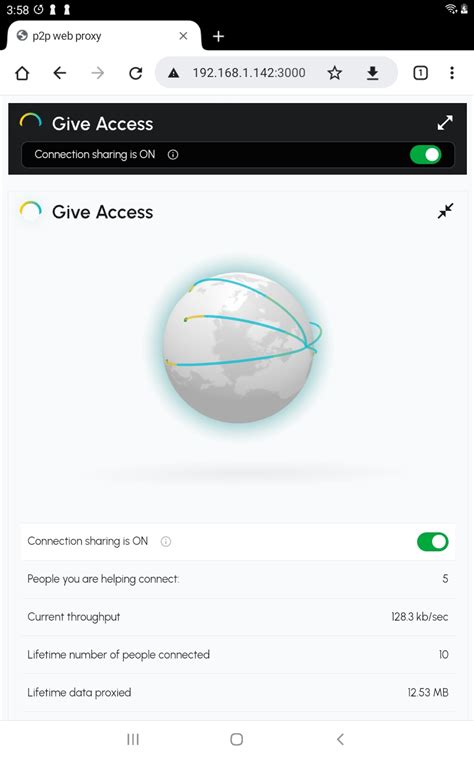This screenshot has width=474, height=758.
Task: Open the browser three-dot menu
Action: click(x=452, y=73)
